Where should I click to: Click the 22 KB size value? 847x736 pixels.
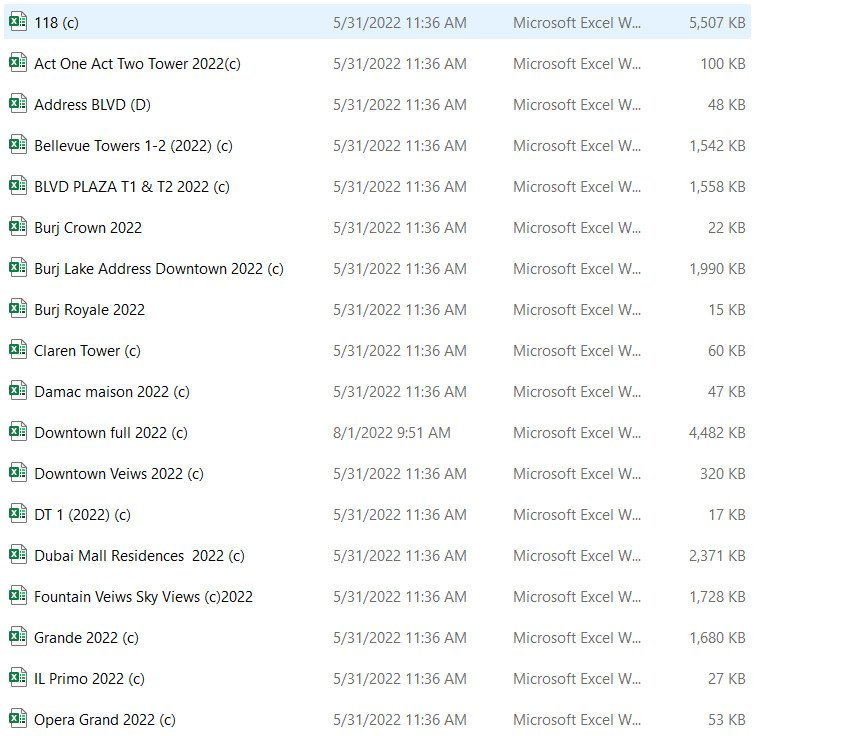[727, 228]
